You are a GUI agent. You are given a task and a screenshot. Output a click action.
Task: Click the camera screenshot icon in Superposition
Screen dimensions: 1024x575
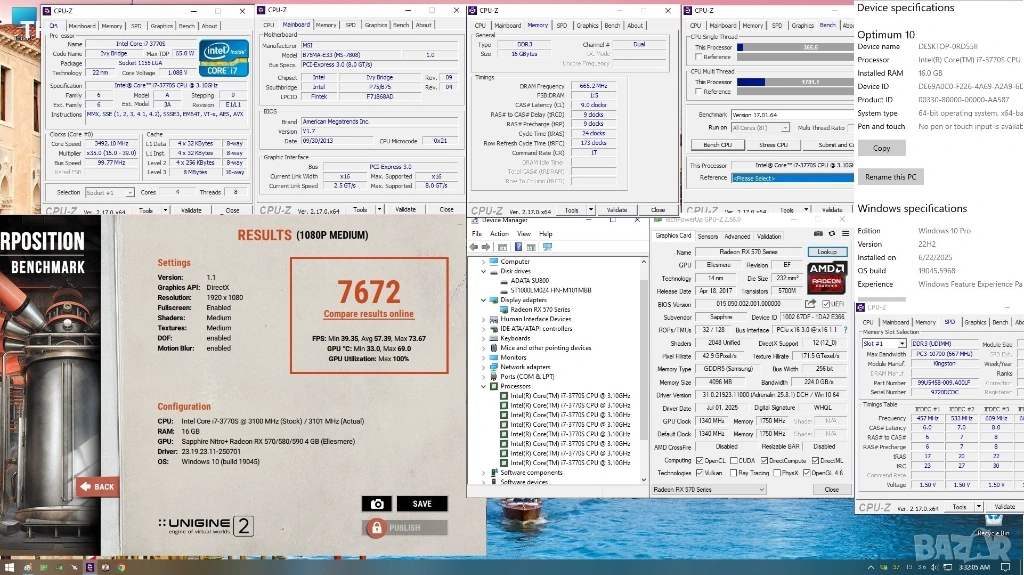pos(376,504)
